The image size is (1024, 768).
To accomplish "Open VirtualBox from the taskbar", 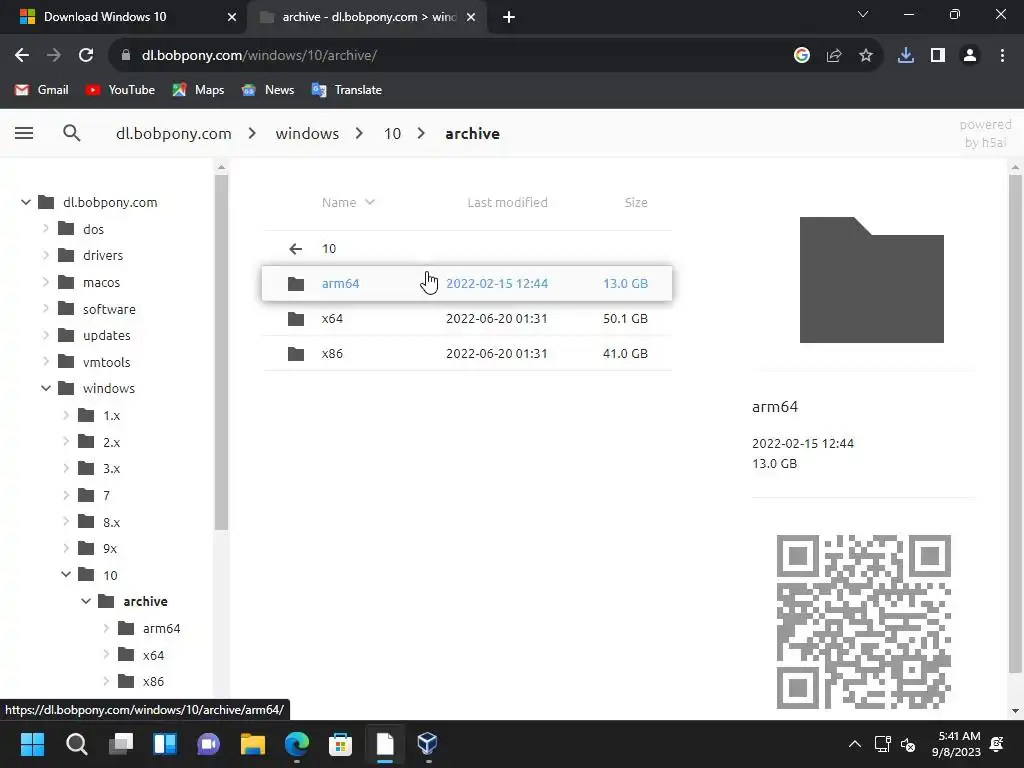I will point(428,744).
